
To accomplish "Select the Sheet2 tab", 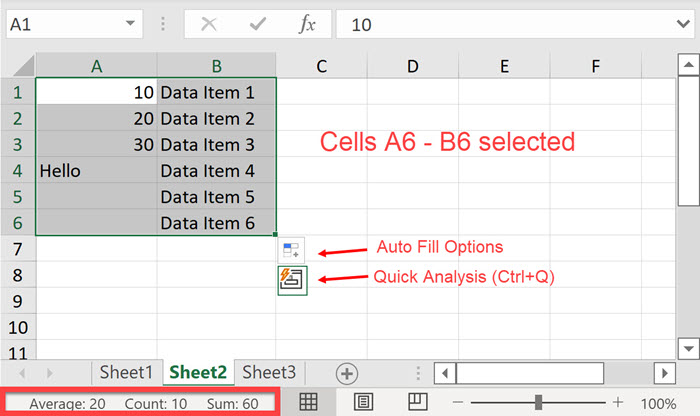I will 198,372.
